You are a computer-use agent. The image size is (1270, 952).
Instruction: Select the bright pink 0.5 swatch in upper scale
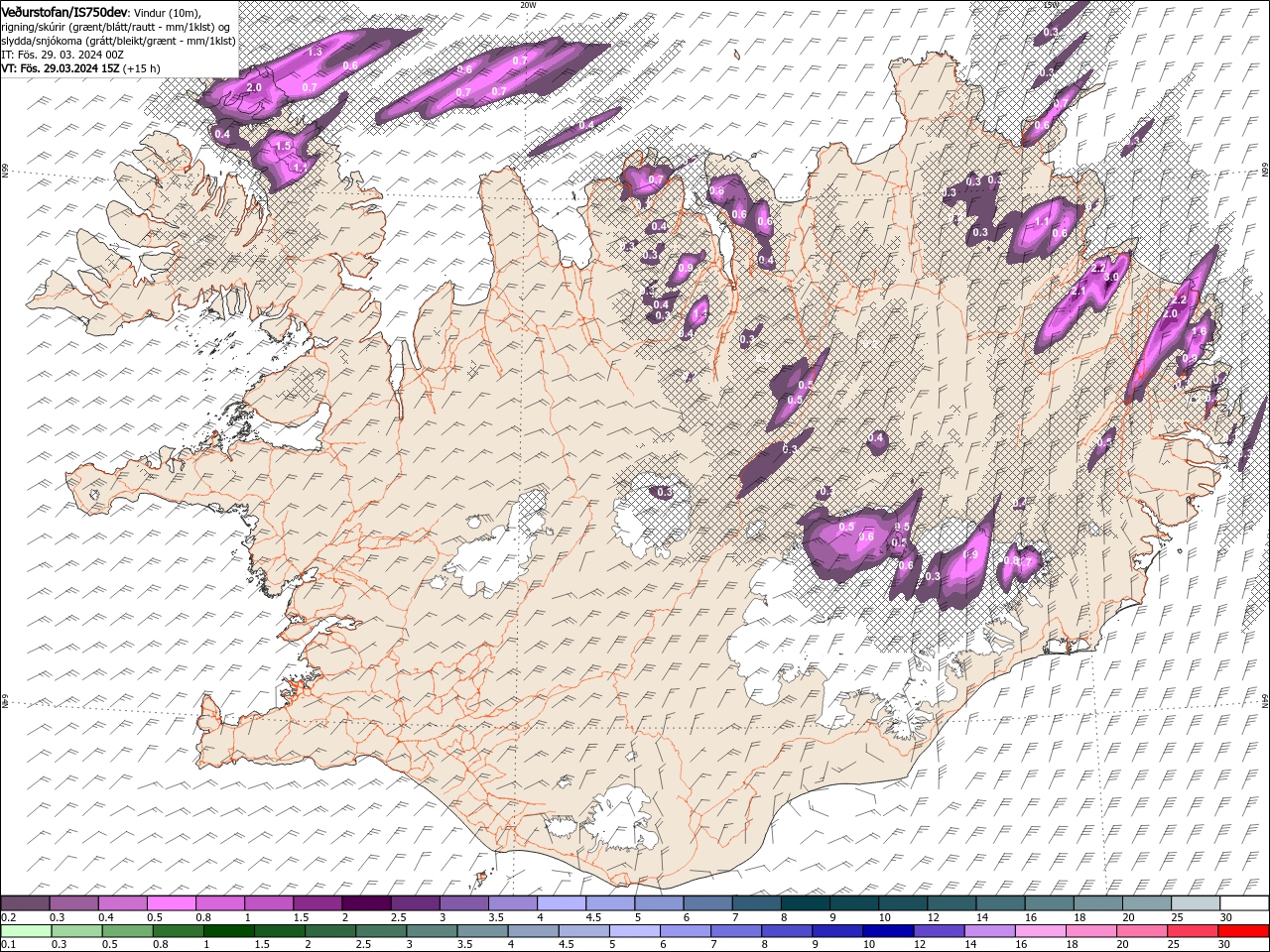[171, 903]
